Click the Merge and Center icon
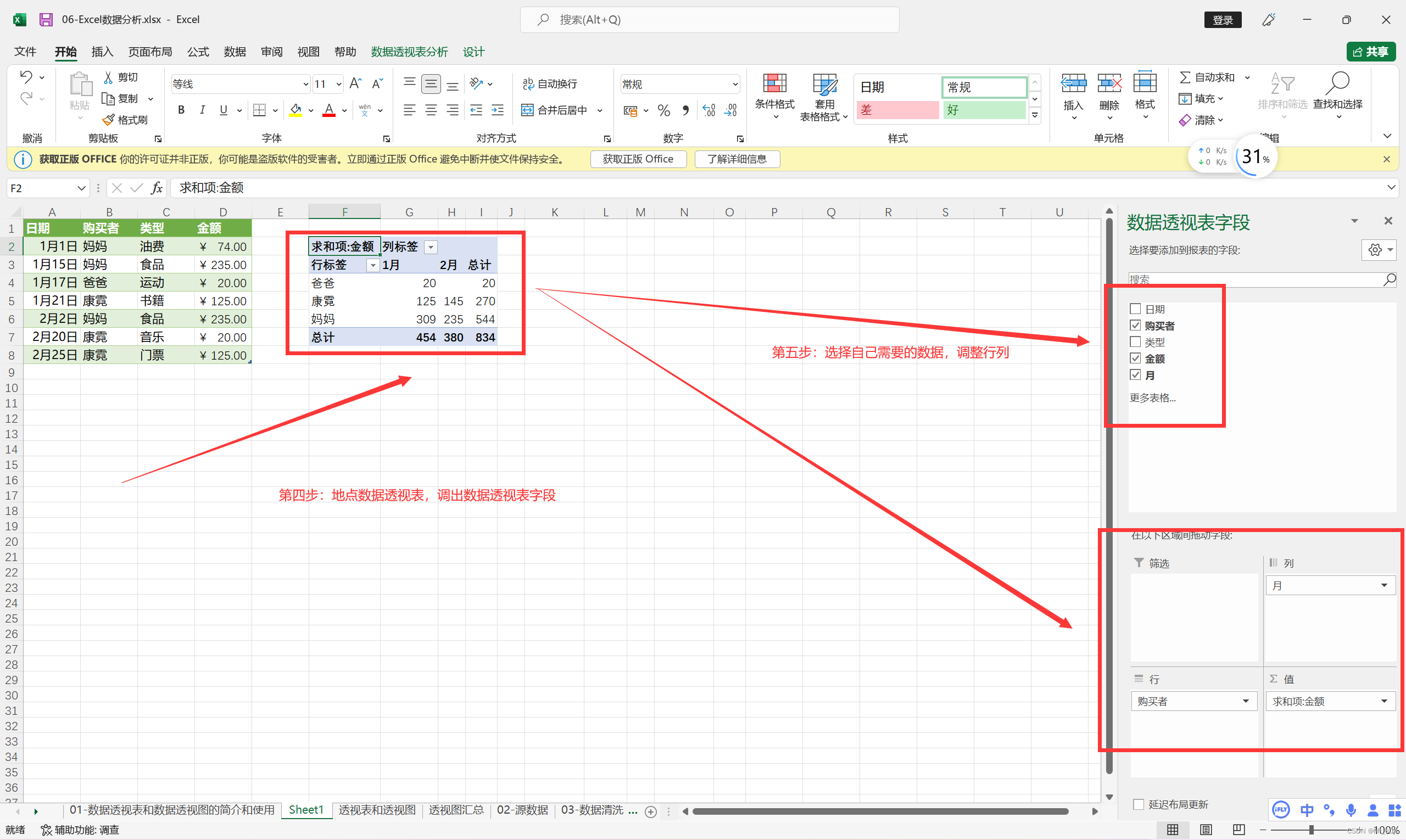Image resolution: width=1406 pixels, height=840 pixels. [x=527, y=110]
